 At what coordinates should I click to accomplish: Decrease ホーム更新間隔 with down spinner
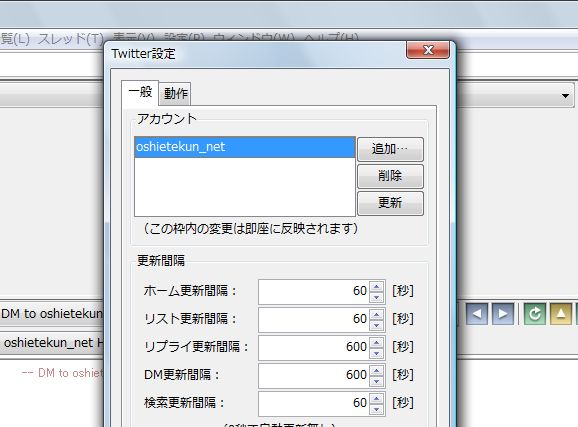click(x=376, y=297)
